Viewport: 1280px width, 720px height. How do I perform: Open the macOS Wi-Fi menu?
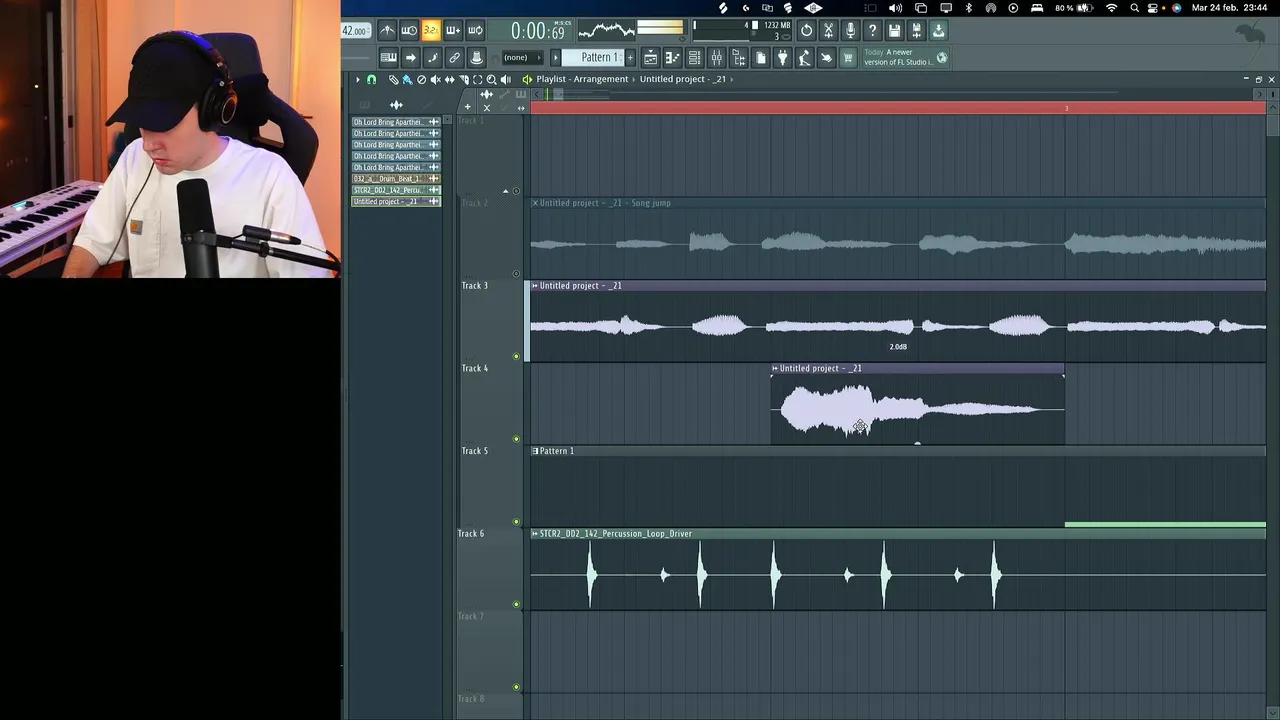click(x=1112, y=8)
